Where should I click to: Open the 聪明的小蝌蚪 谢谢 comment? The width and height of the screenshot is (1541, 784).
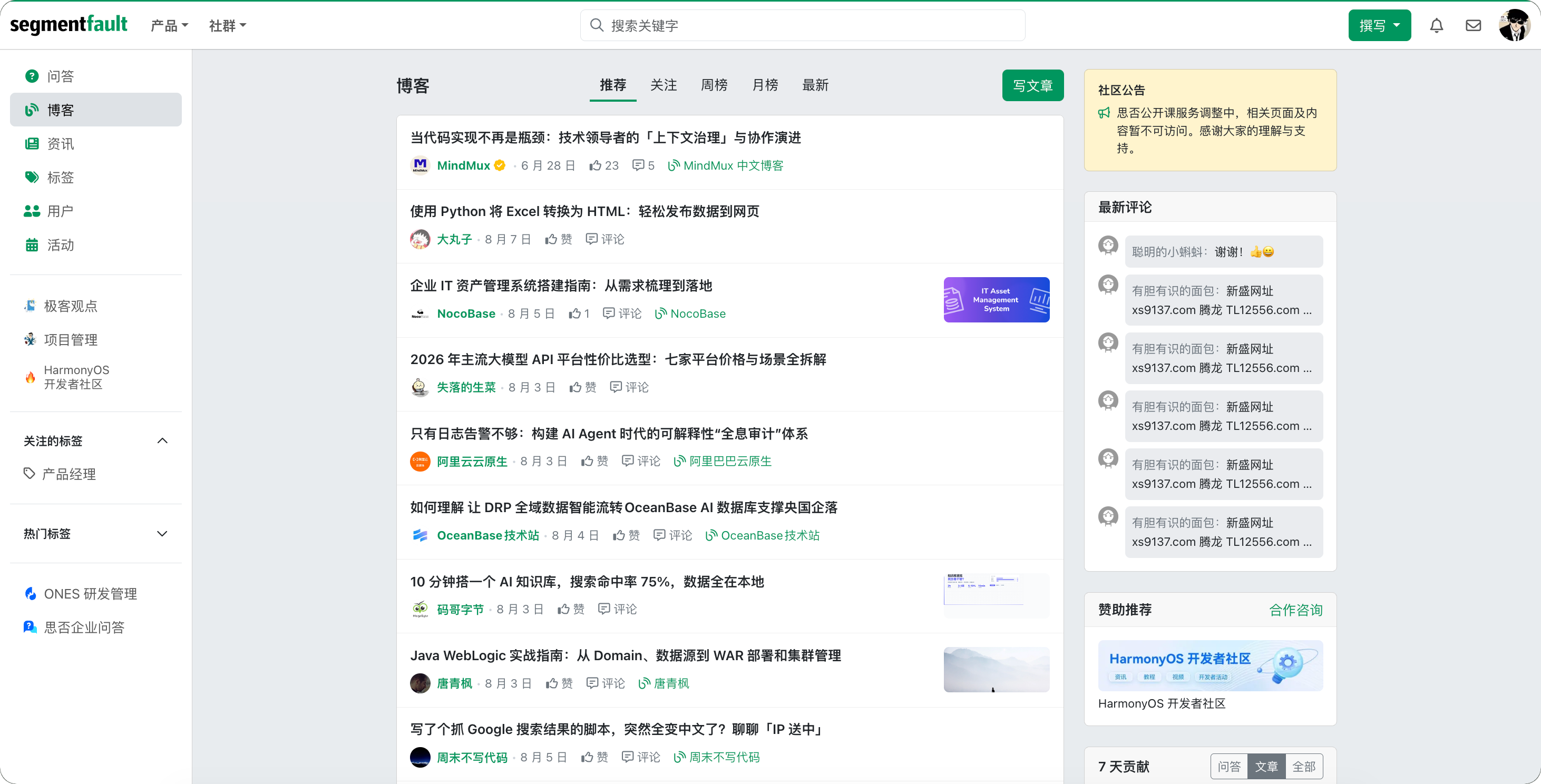click(1223, 252)
